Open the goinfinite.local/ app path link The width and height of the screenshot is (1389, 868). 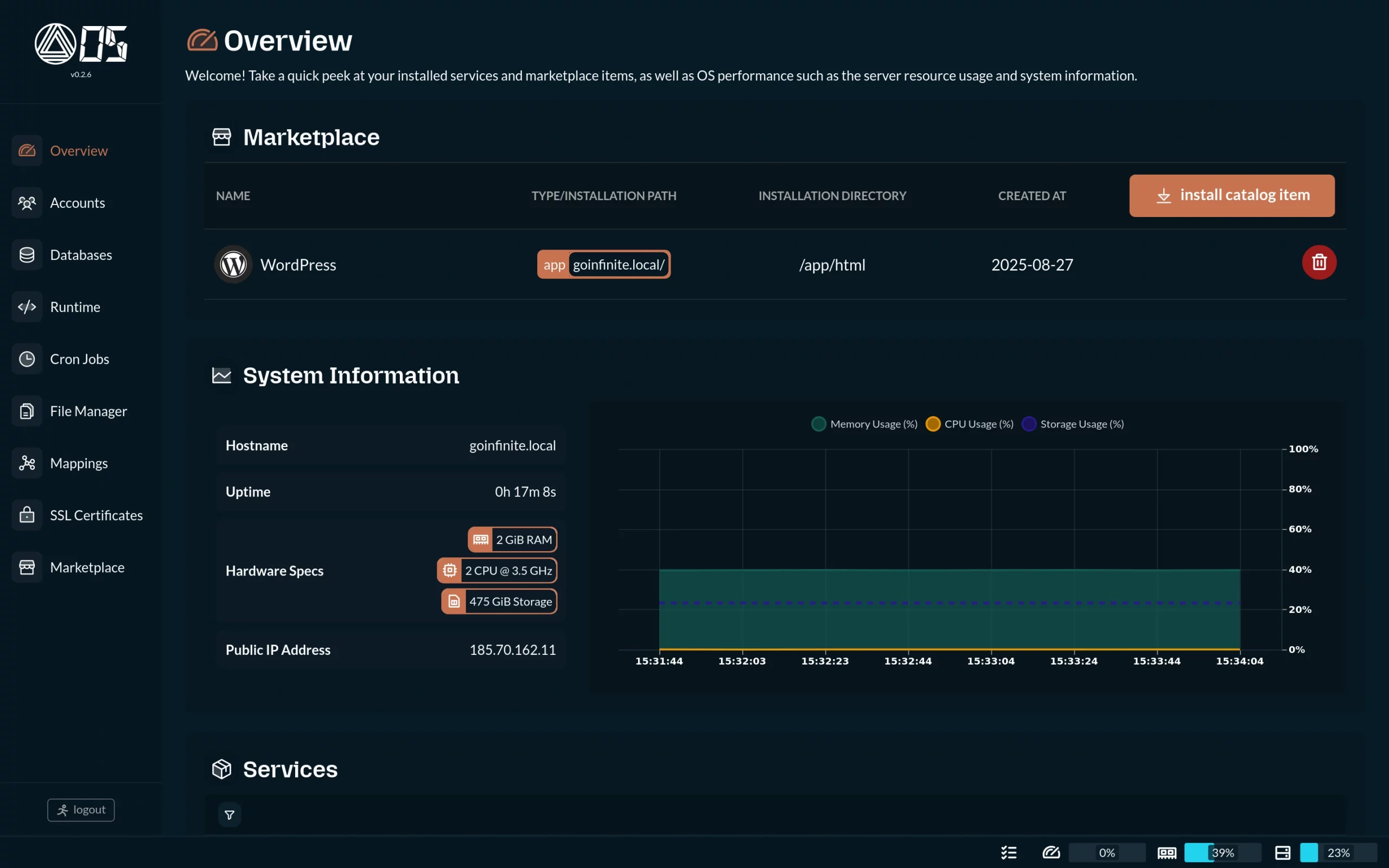[x=618, y=265]
